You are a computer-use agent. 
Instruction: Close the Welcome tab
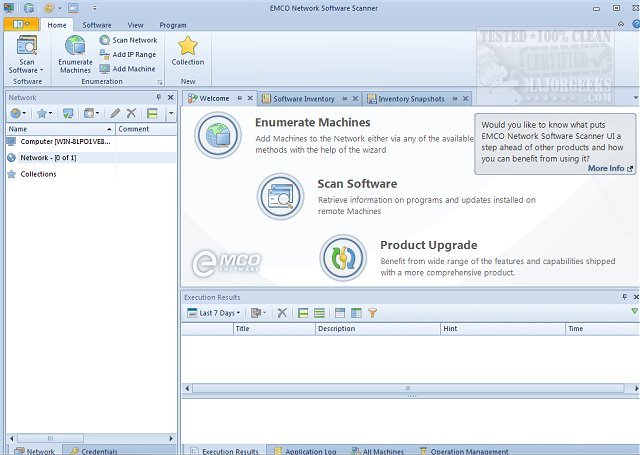point(250,98)
